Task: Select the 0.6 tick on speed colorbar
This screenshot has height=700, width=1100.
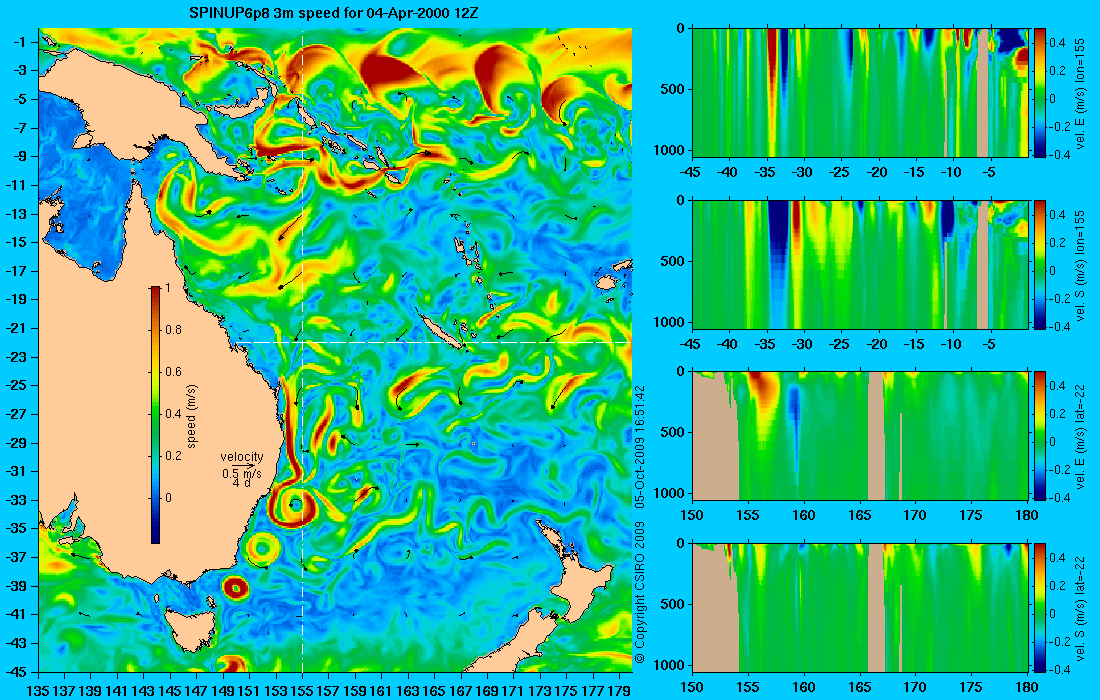Action: click(173, 372)
